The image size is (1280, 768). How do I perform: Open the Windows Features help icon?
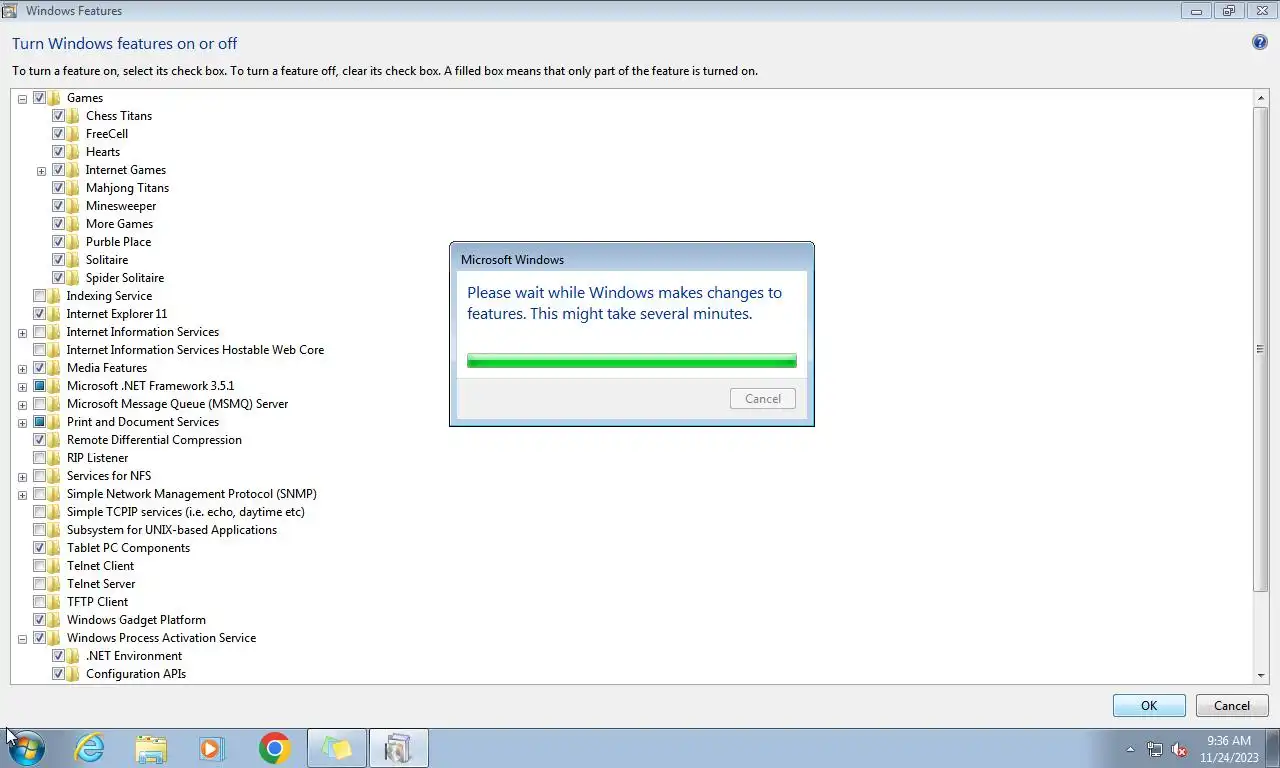click(1260, 43)
